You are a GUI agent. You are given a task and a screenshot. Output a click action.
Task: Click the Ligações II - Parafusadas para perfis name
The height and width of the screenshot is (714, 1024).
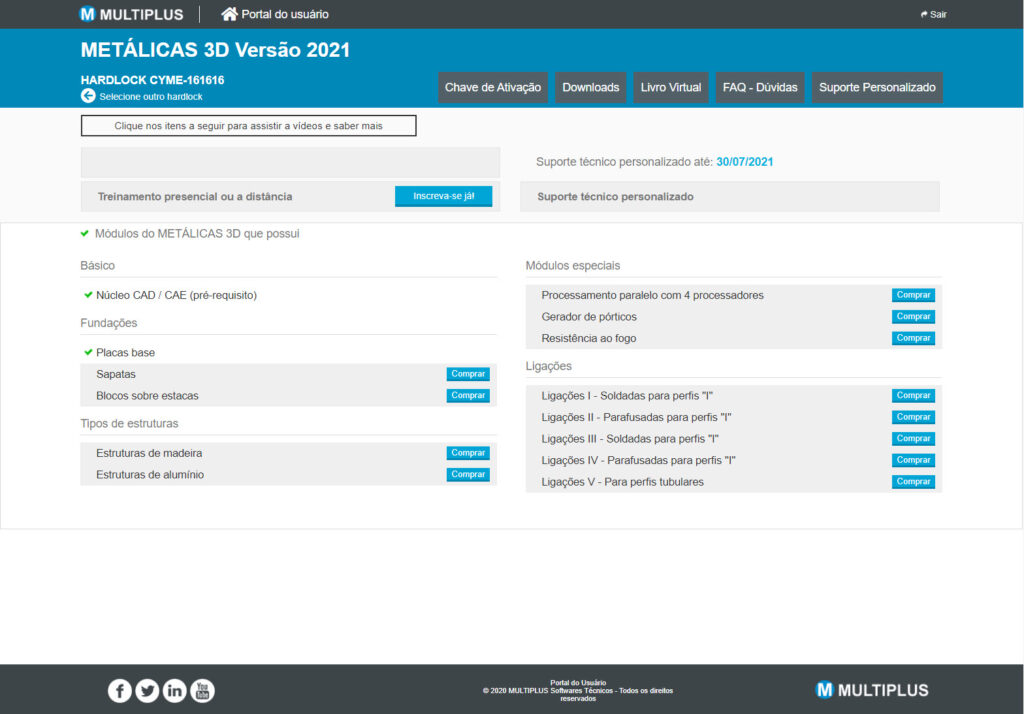pos(636,417)
